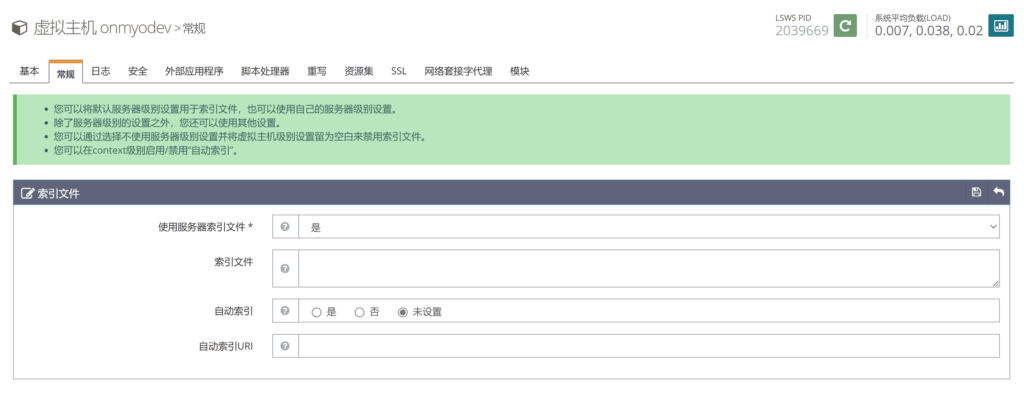
Task: Open the 使用服务器索引文件 dropdown
Action: 649,228
